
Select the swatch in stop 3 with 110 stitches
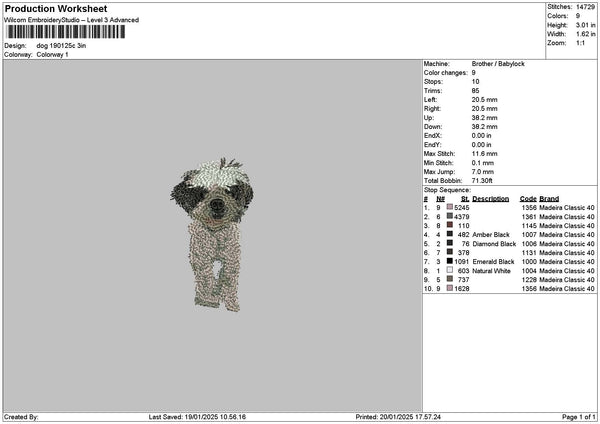coord(450,225)
